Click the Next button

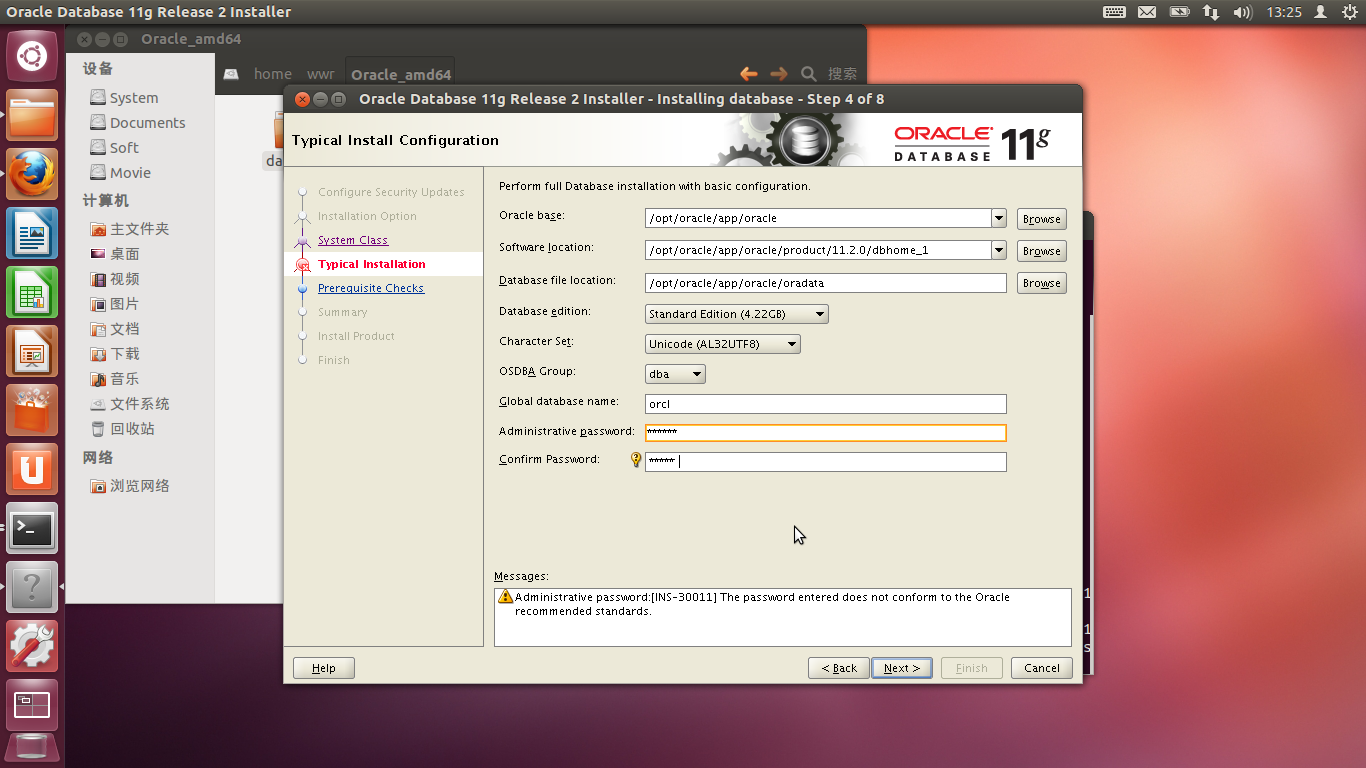click(902, 668)
